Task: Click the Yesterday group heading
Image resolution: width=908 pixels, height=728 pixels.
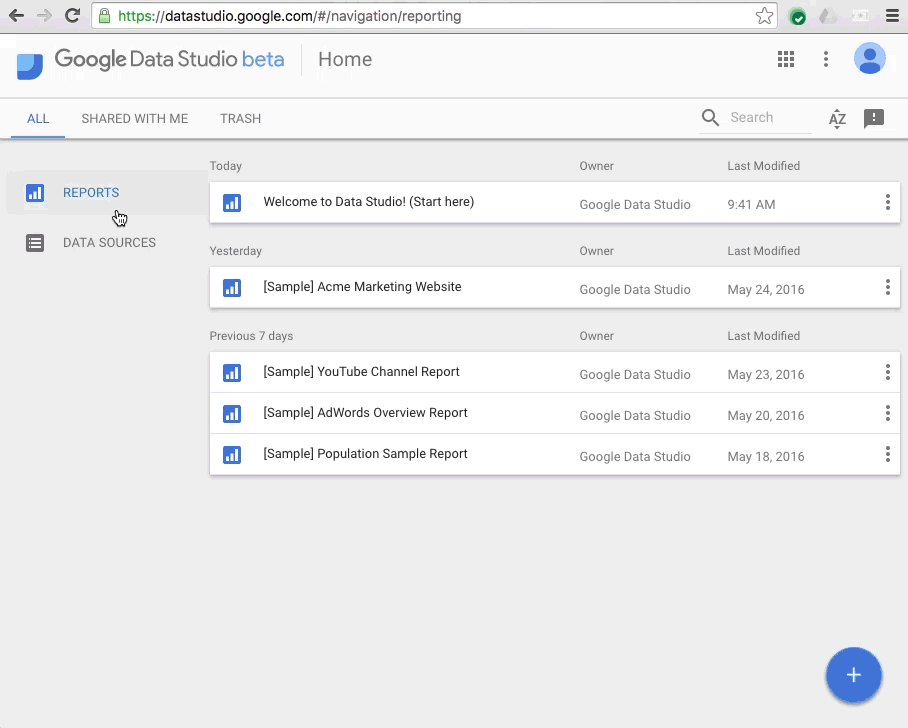Action: click(x=236, y=251)
